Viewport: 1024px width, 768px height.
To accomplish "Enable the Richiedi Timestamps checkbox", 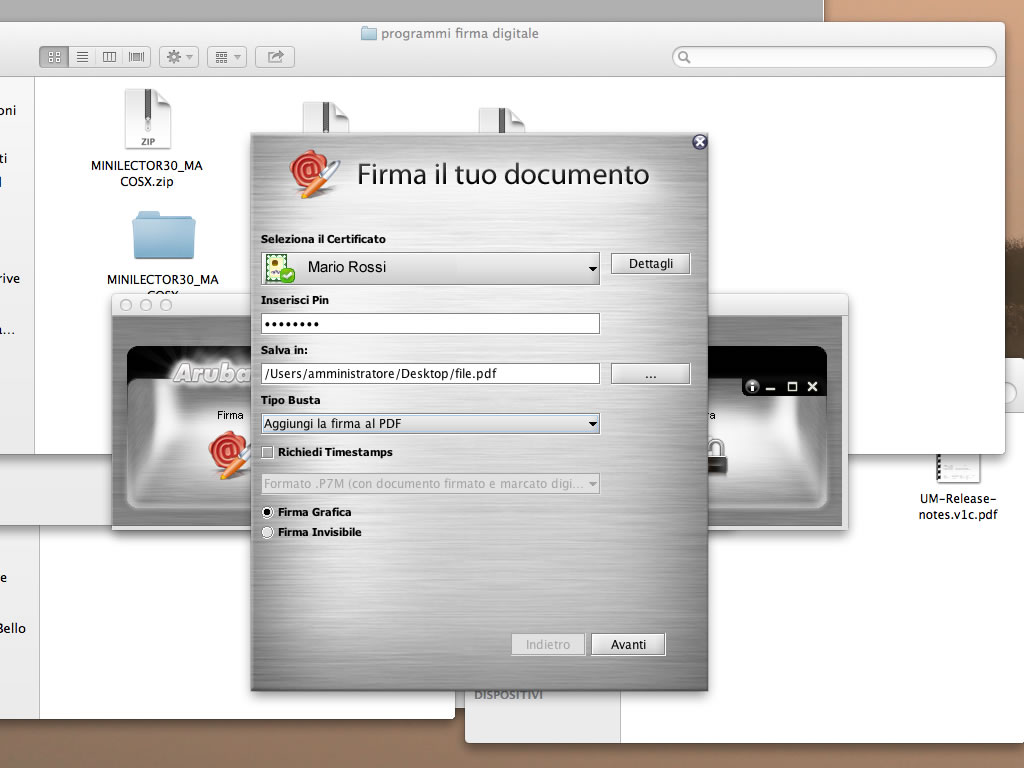I will (x=267, y=452).
